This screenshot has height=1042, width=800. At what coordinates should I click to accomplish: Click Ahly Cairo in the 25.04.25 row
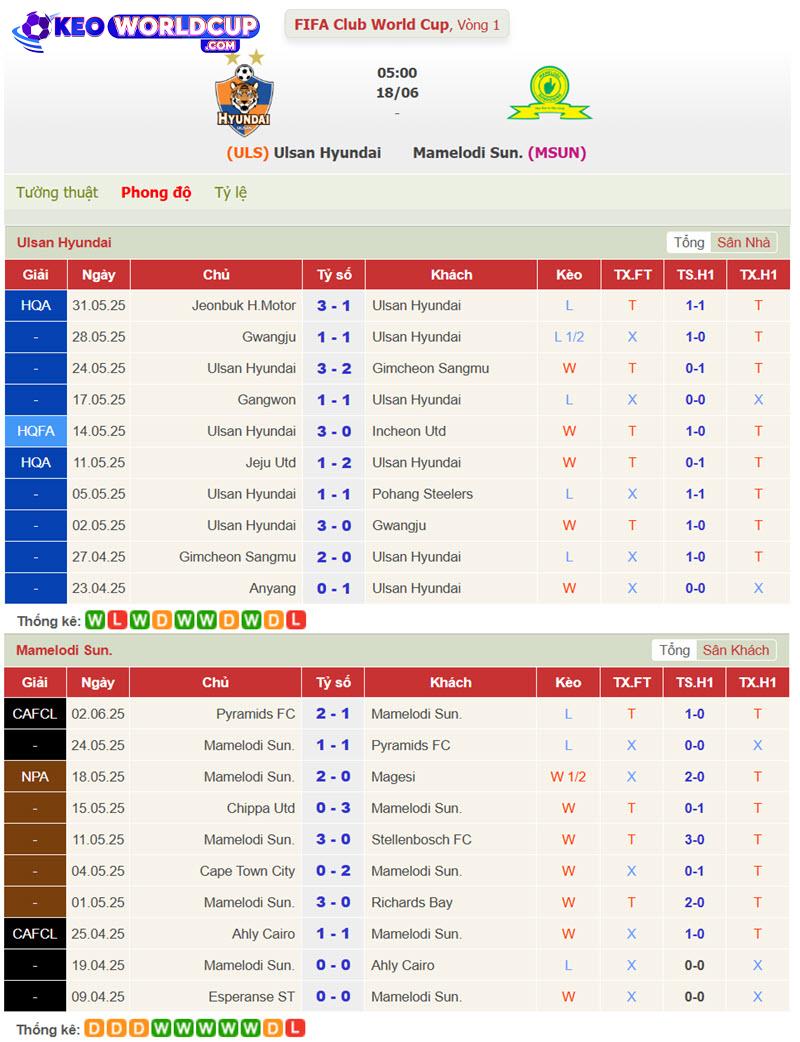(x=264, y=934)
